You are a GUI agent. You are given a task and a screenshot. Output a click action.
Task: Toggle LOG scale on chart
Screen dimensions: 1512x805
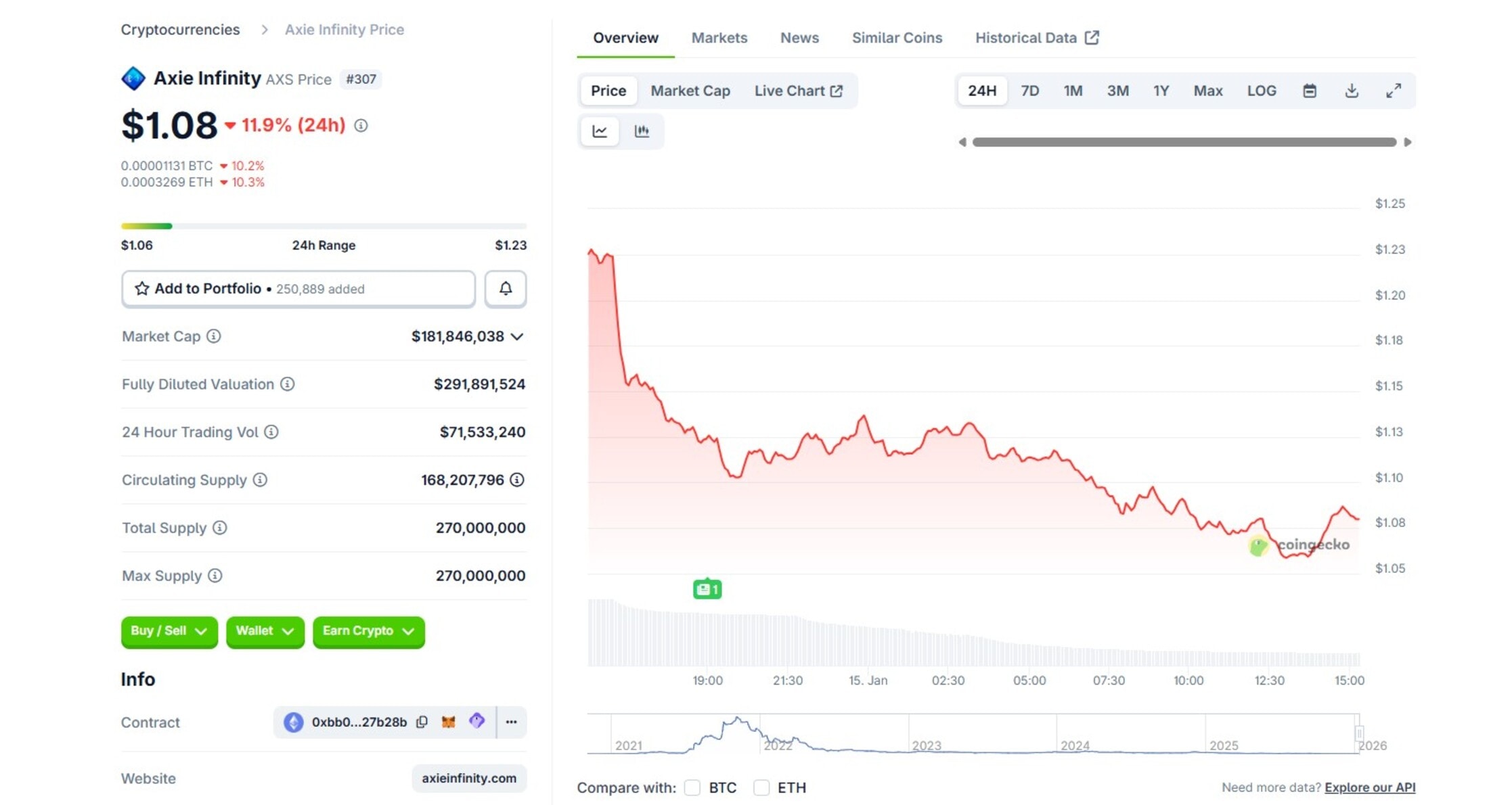point(1262,91)
